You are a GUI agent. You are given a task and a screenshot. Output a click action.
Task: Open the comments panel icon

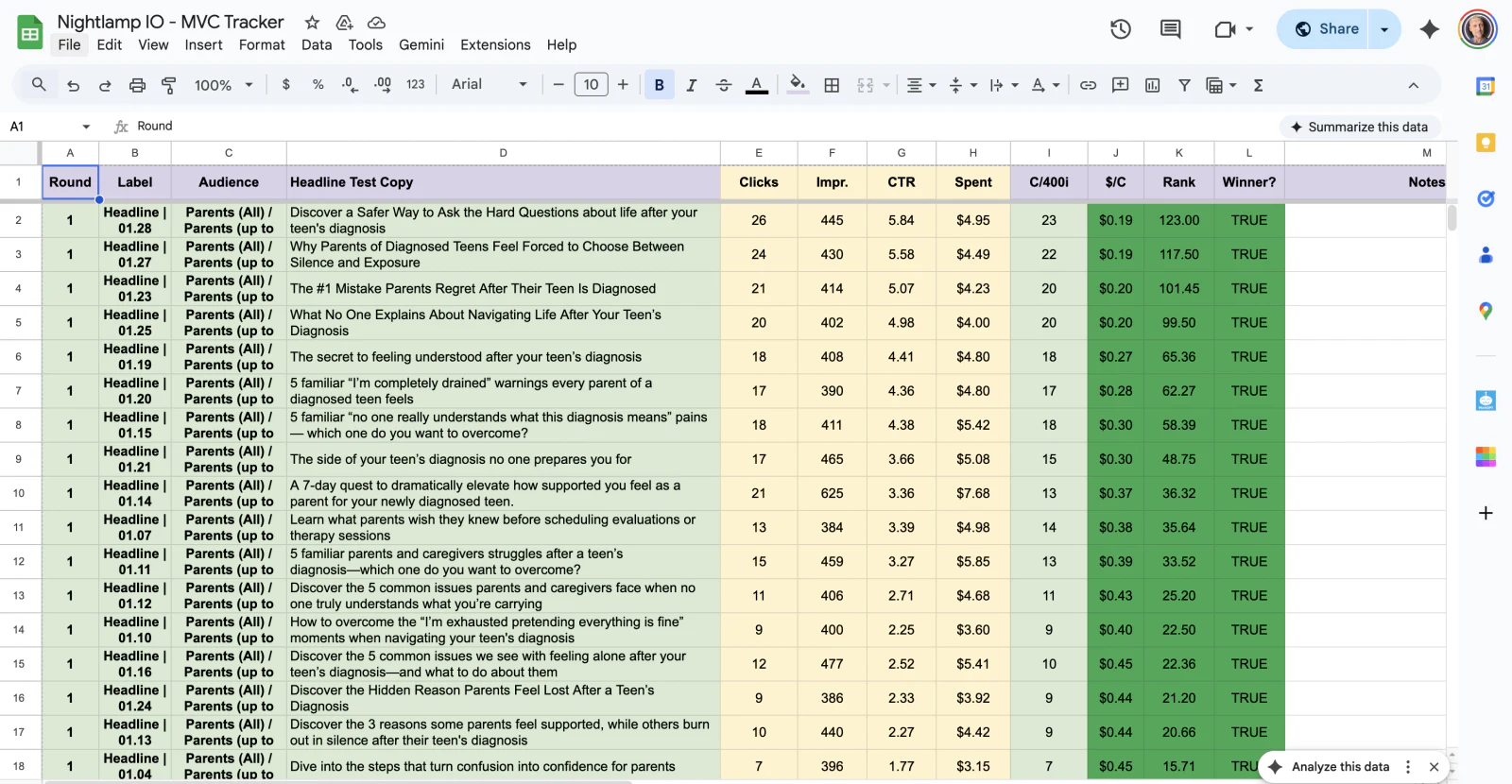[1170, 29]
